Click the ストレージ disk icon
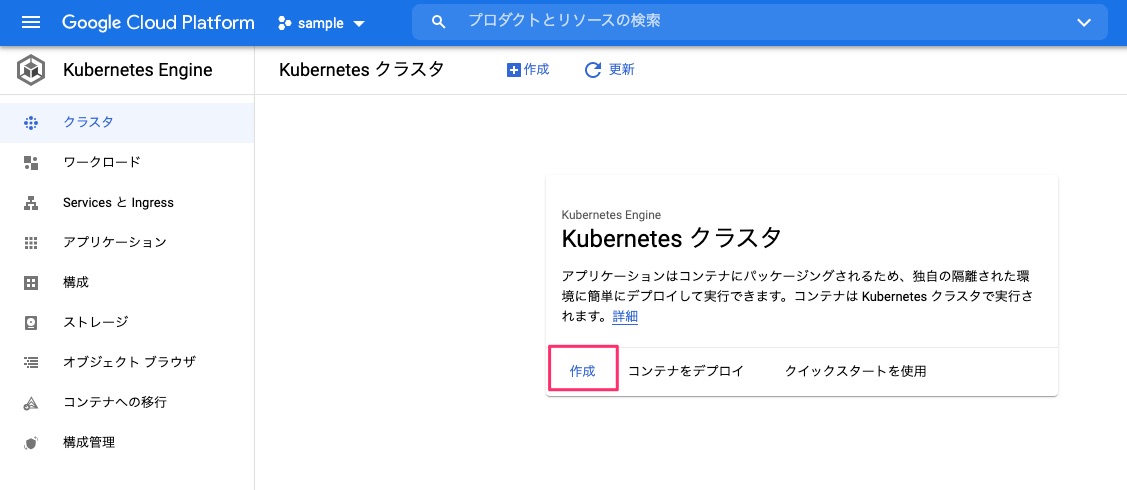This screenshot has width=1127, height=490. click(30, 322)
